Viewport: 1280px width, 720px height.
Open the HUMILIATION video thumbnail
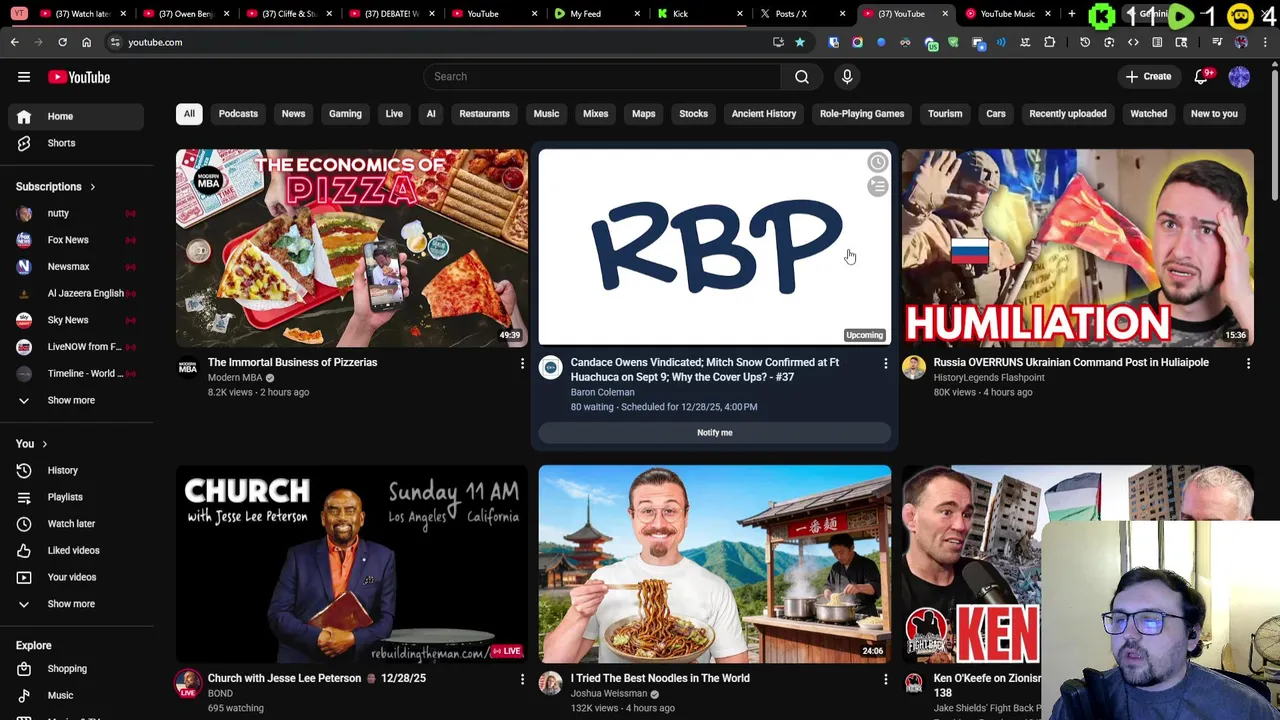tap(1077, 248)
